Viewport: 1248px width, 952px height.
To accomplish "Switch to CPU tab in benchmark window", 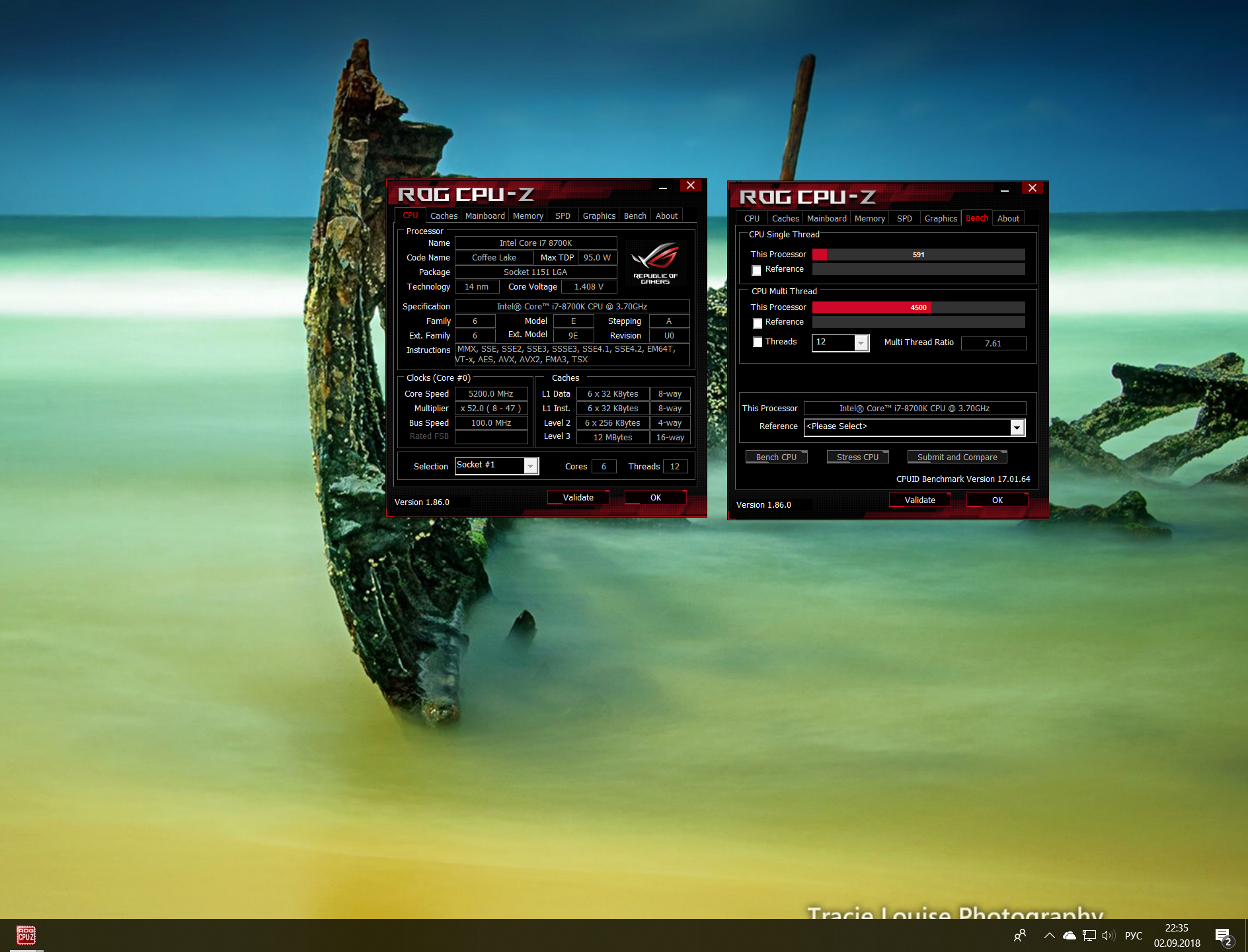I will click(x=752, y=219).
